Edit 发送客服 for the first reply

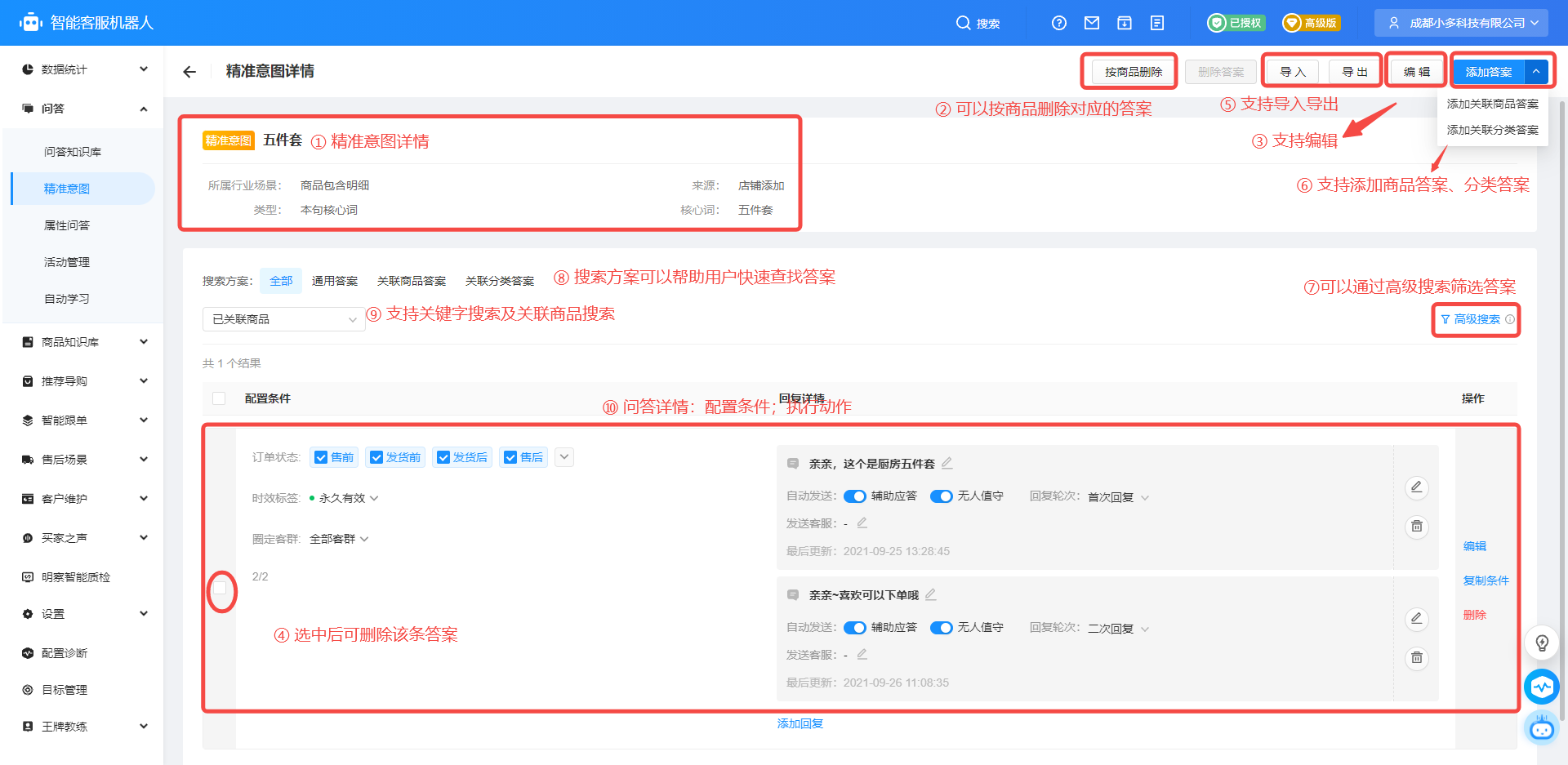click(x=862, y=523)
